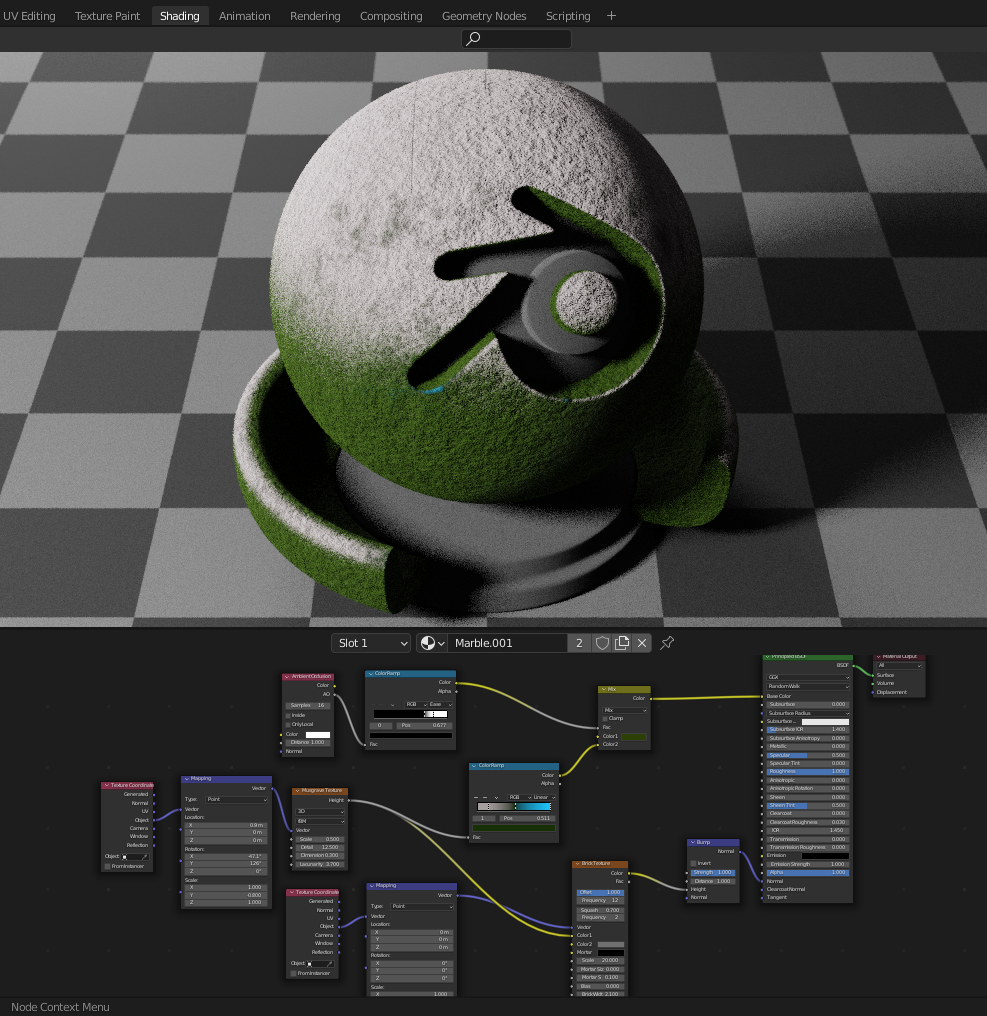Switch to the Scripting workspace tab
Screen dimensions: 987x1016
pyautogui.click(x=568, y=16)
